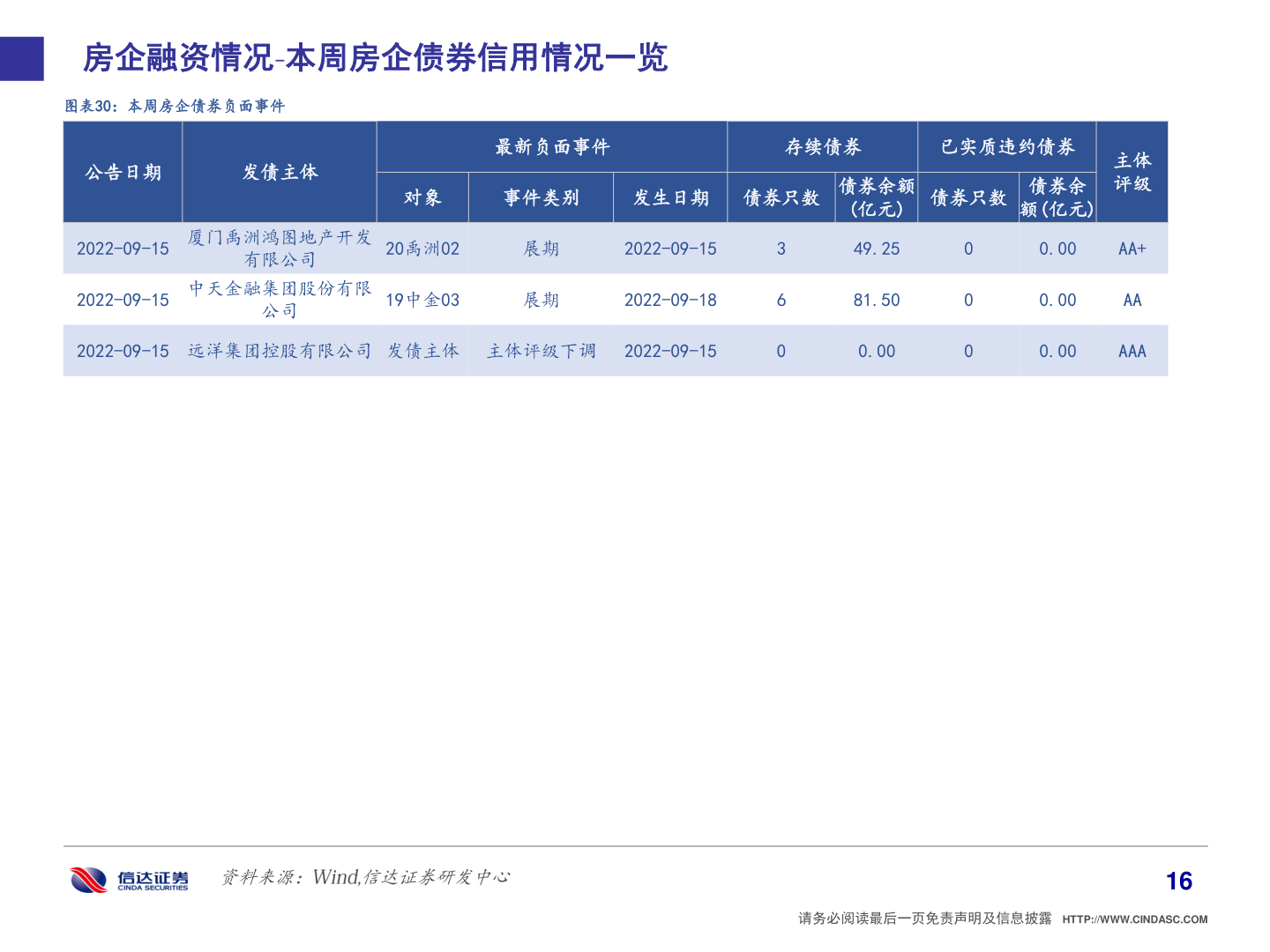Click the 主体评级下调 event cell
This screenshot has height=952, width=1270.
tap(541, 351)
